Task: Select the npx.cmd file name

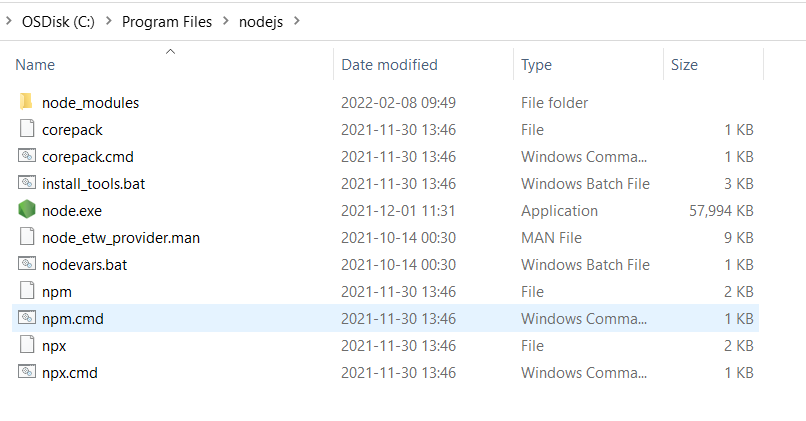Action: click(70, 373)
